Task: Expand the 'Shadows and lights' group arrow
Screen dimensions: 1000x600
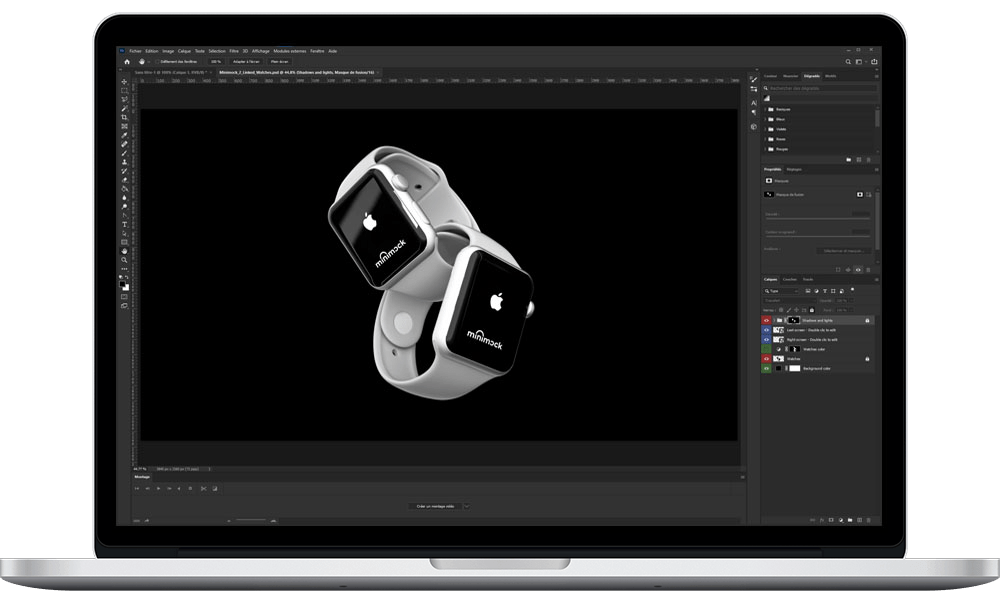Action: pos(774,321)
